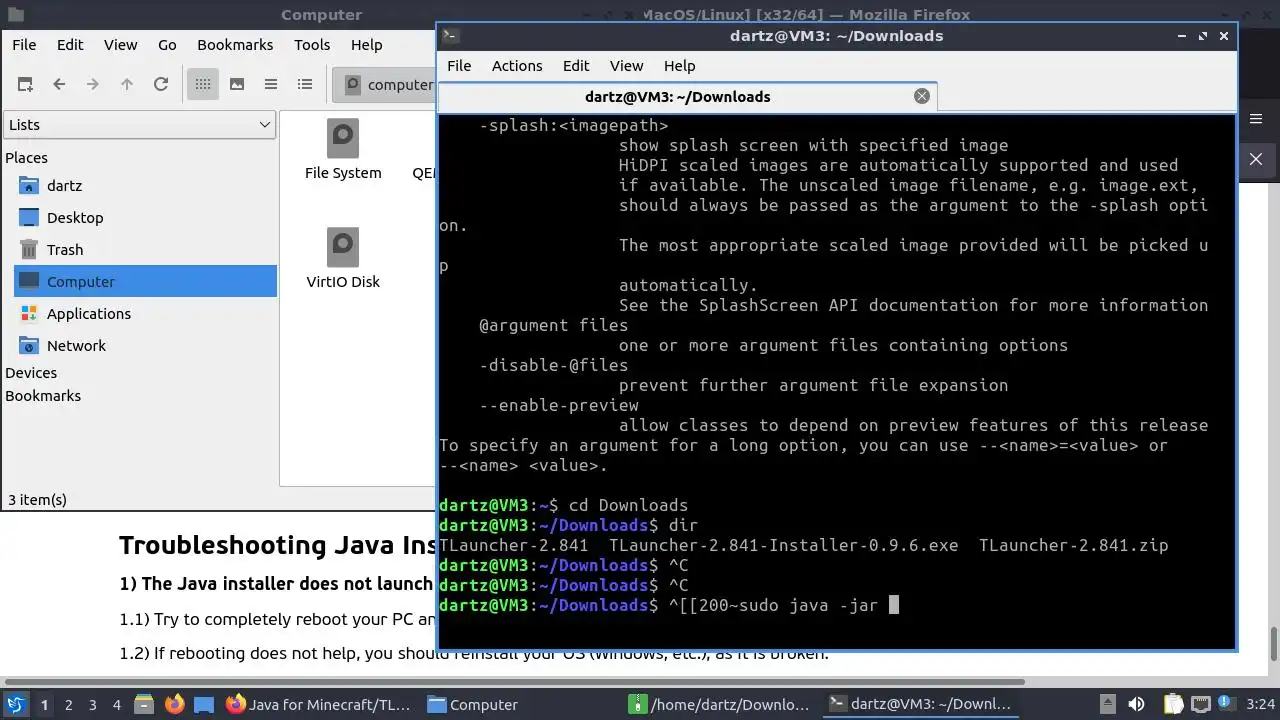The image size is (1280, 720).
Task: Switch to Java for Minecraft Firefox window
Action: 319,704
